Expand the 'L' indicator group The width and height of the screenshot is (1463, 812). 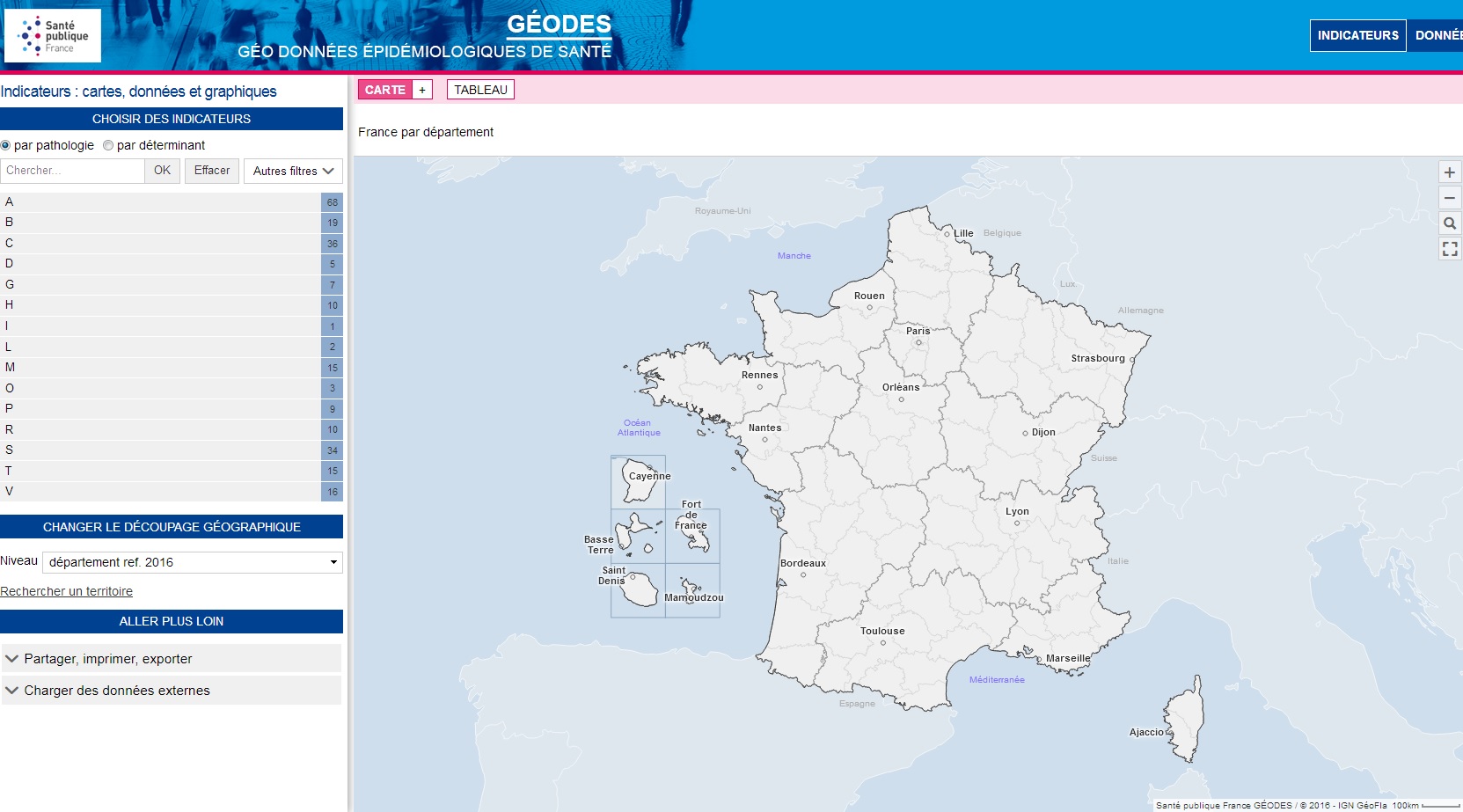172,347
